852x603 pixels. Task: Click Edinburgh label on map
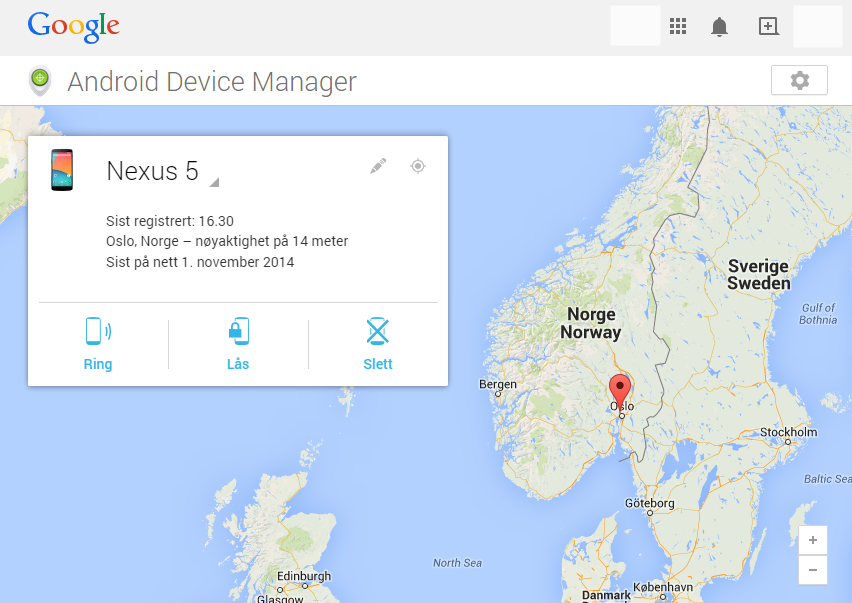pyautogui.click(x=304, y=576)
